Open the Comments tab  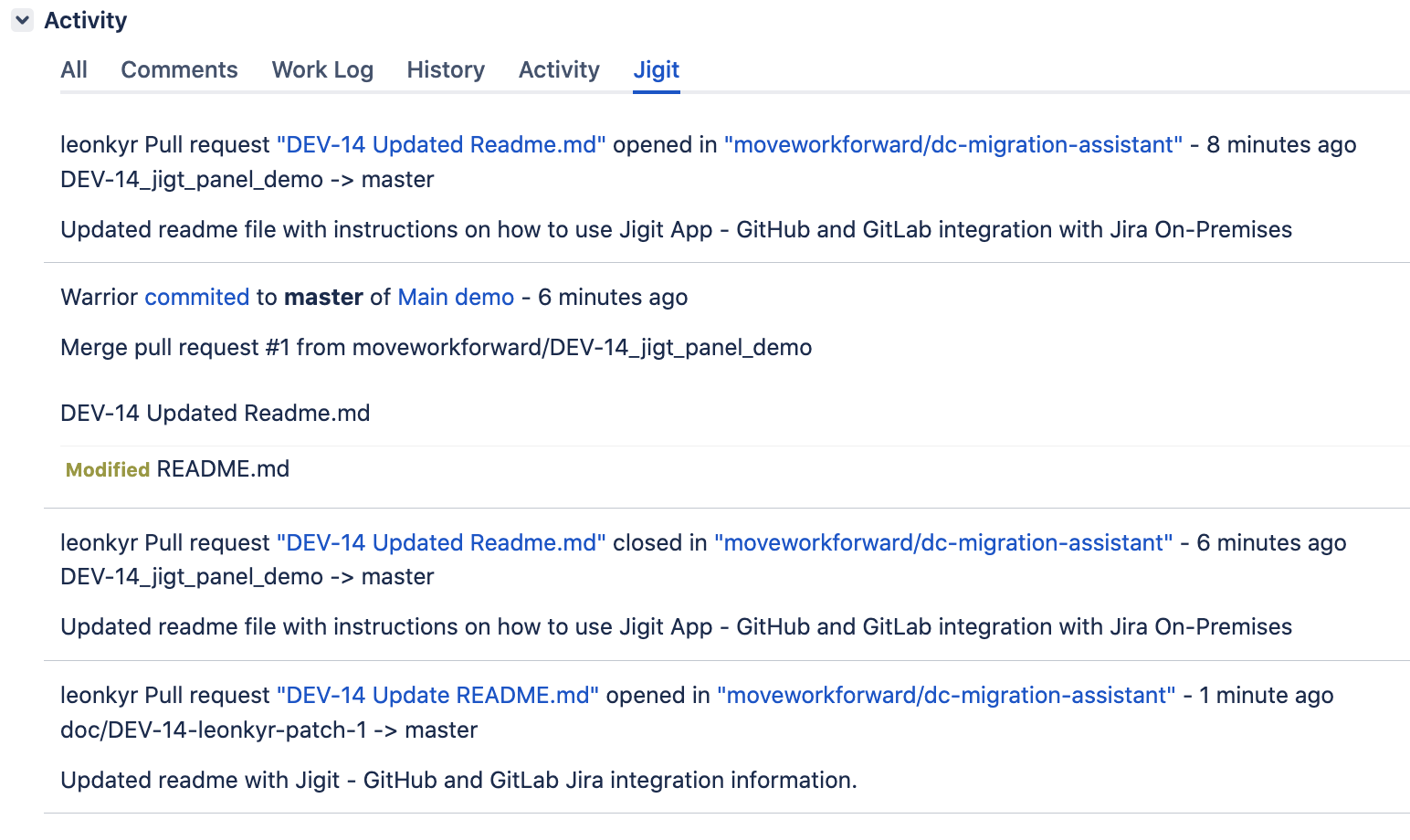(x=179, y=69)
